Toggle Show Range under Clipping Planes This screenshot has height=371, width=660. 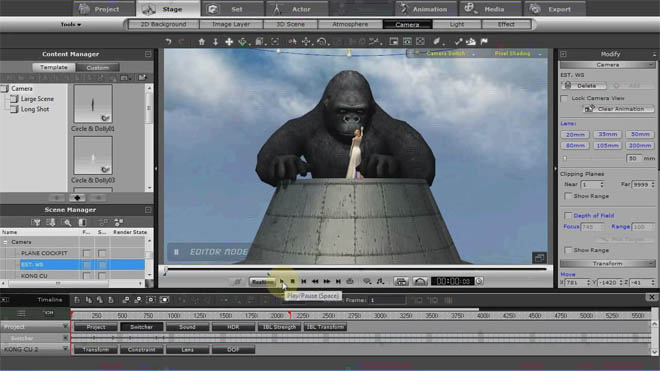pos(568,196)
